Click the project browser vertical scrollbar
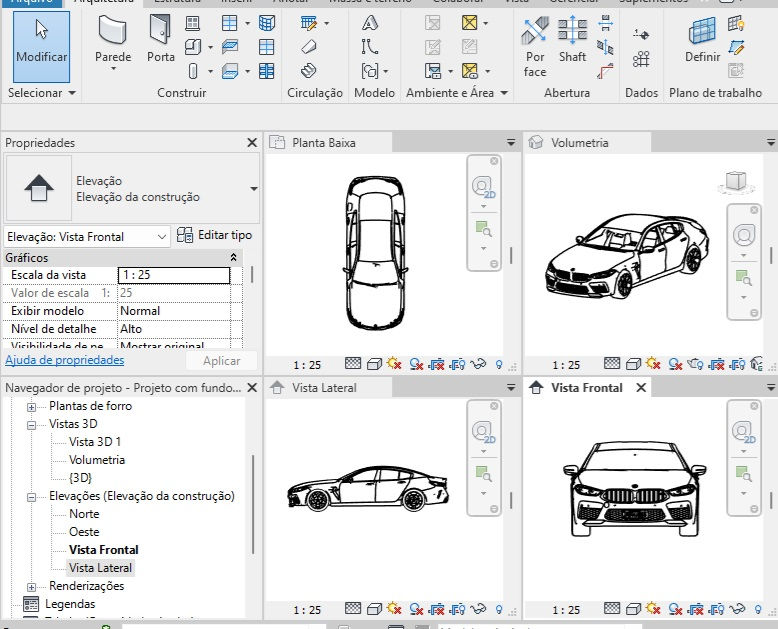Viewport: 778px width, 629px height. coord(253,504)
